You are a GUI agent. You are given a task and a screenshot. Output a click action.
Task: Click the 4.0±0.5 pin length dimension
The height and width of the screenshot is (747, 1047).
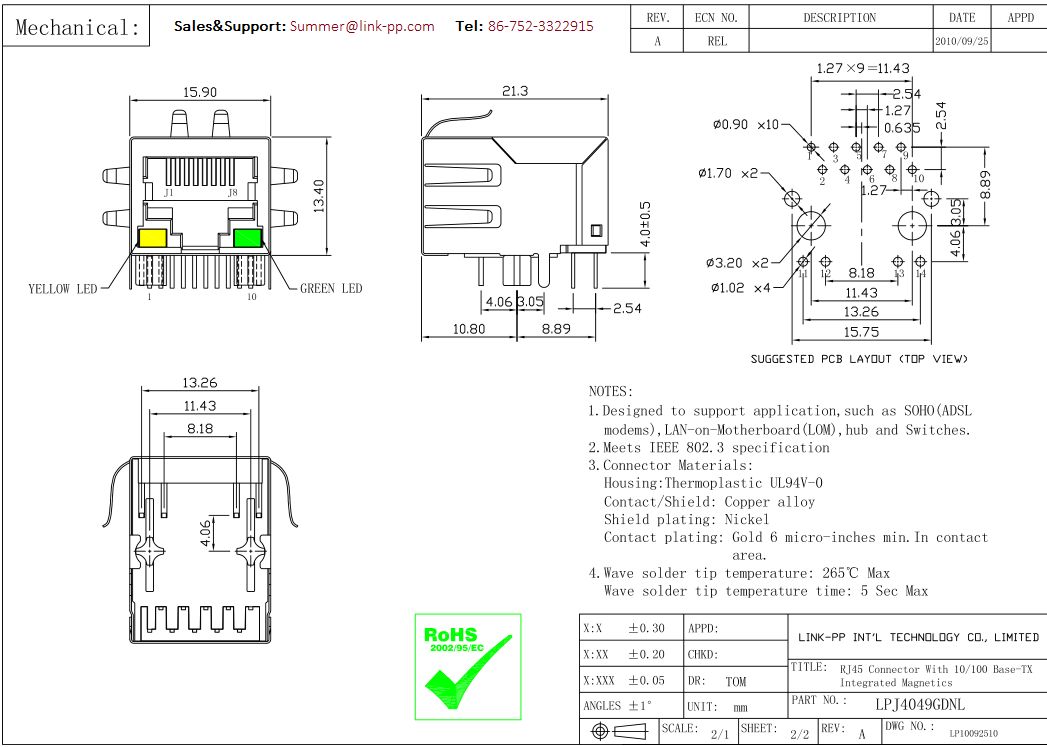coord(645,224)
